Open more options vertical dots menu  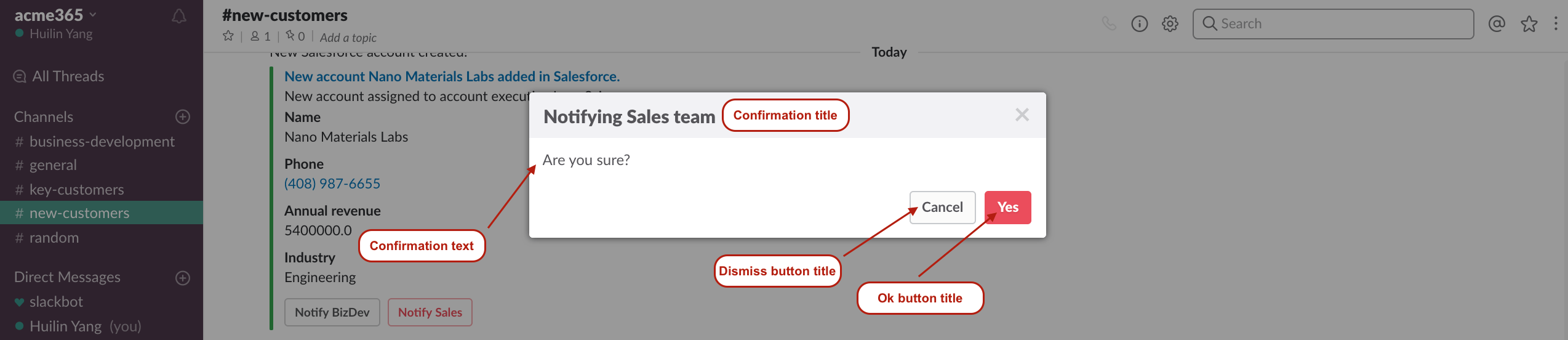1556,23
